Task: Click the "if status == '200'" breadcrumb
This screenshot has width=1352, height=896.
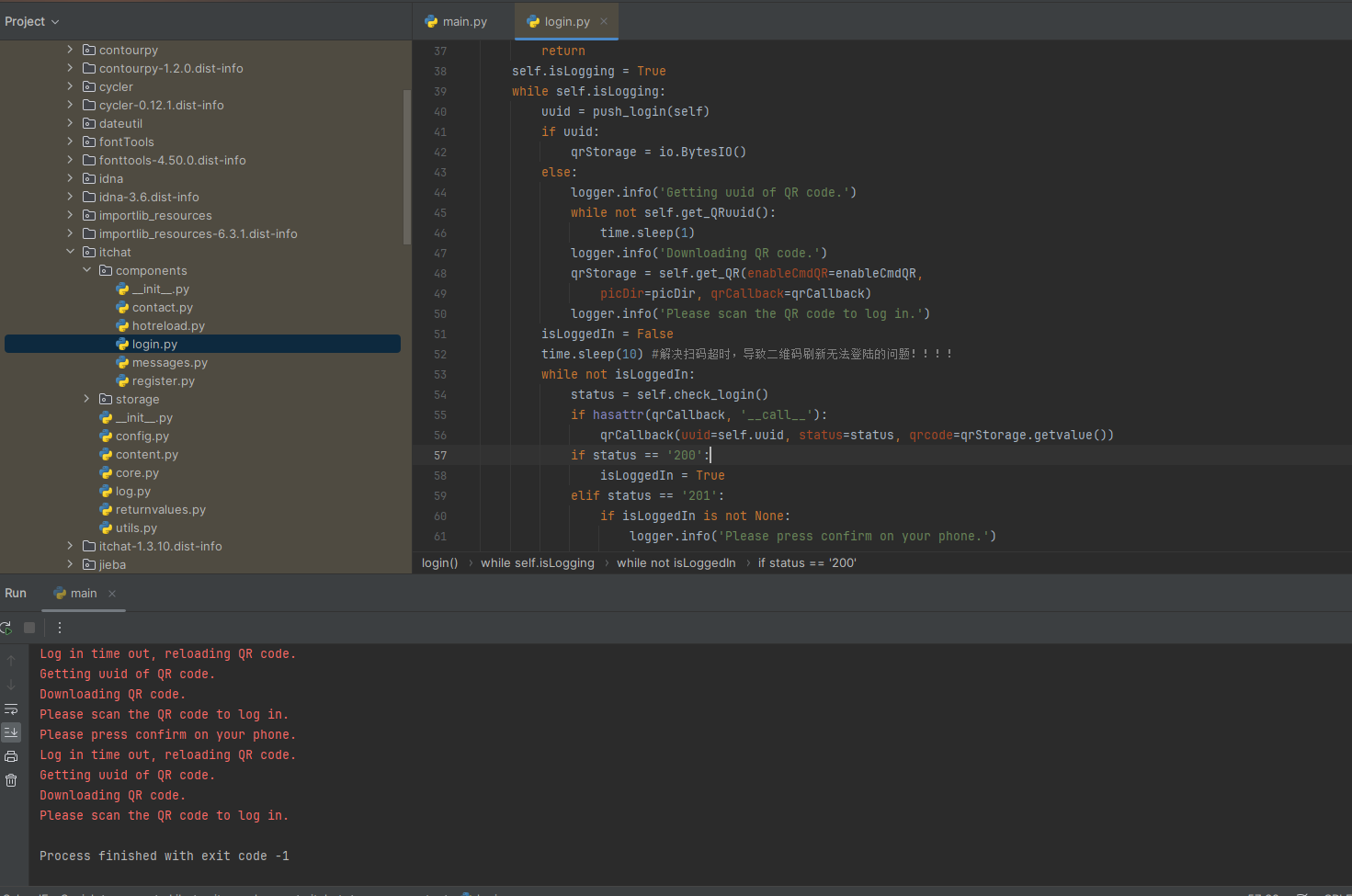Action: point(807,562)
